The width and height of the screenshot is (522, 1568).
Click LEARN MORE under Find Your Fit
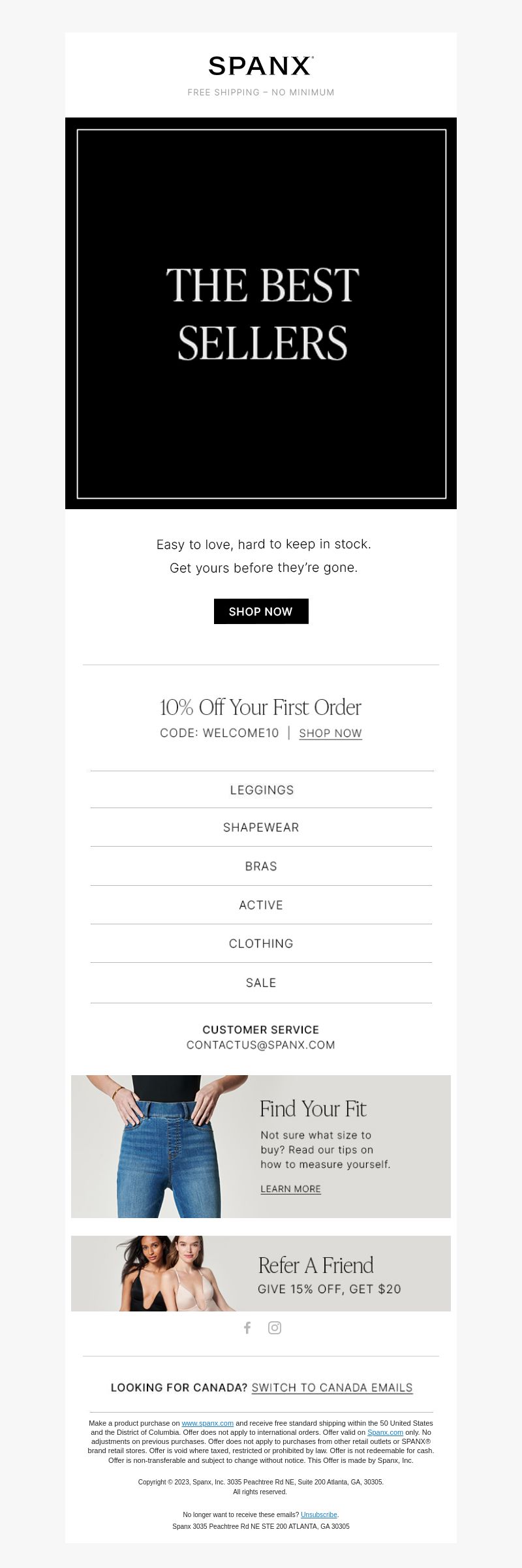pyautogui.click(x=290, y=1189)
